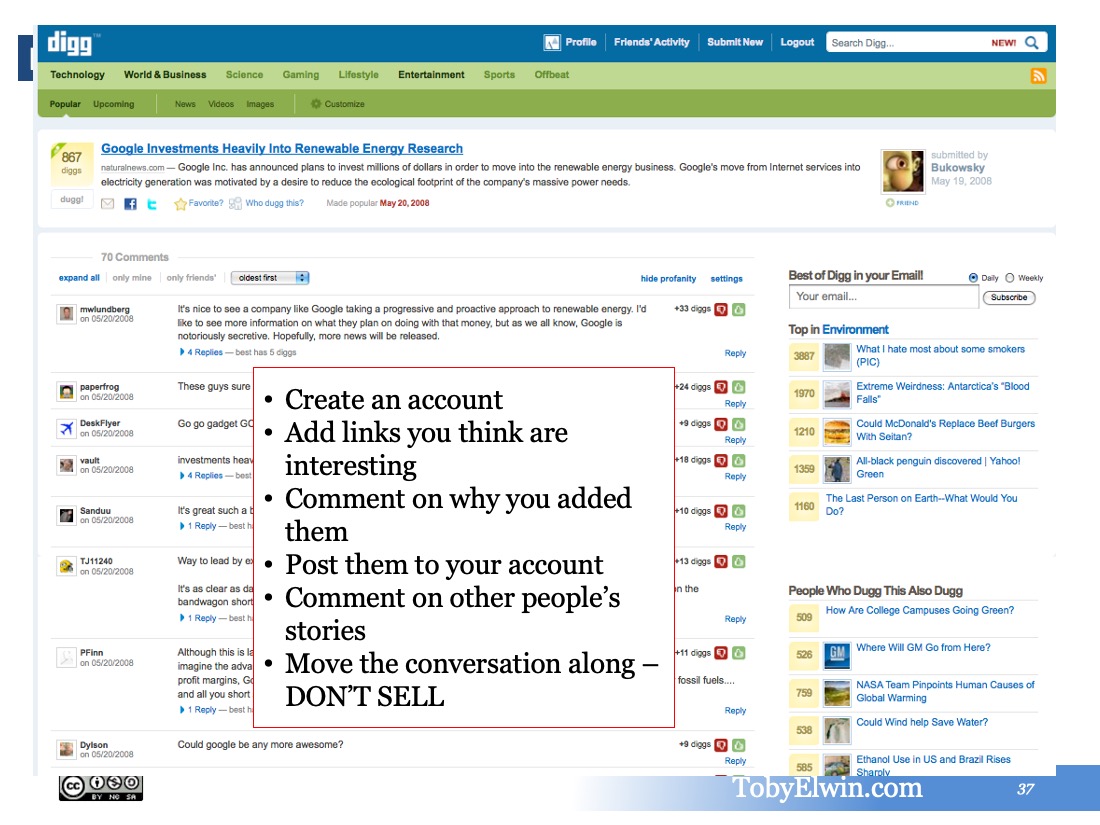The height and width of the screenshot is (825, 1100).
Task: Open the Technology category tab
Action: pyautogui.click(x=77, y=74)
